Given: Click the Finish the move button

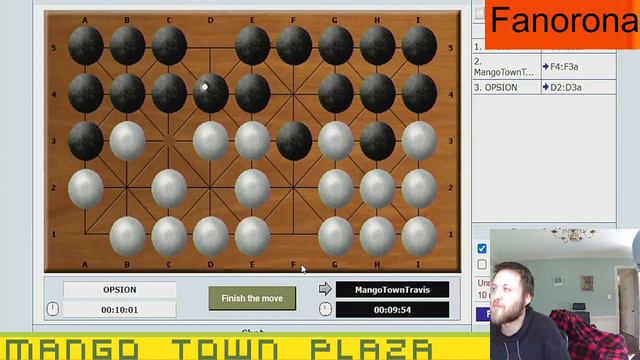Looking at the screenshot, I should point(252,298).
